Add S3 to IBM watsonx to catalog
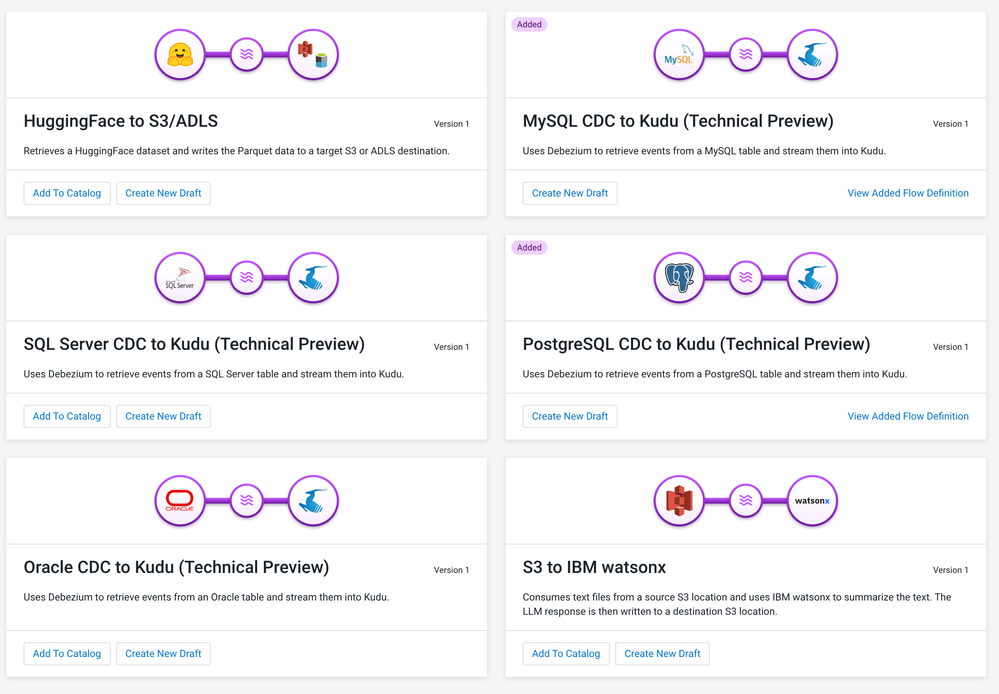 click(566, 654)
